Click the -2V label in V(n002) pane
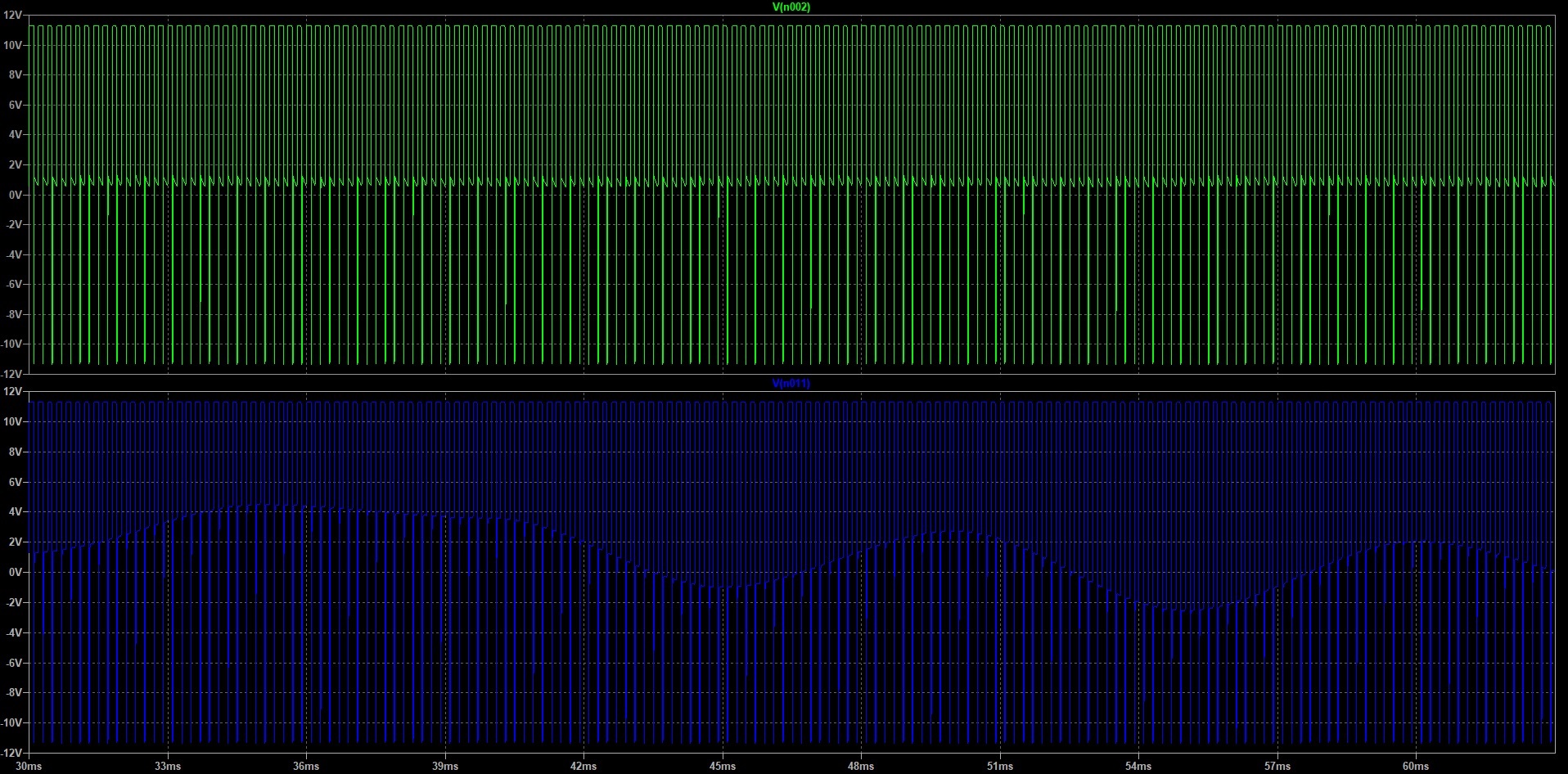Screen dimensions: 1568x774 (13, 225)
